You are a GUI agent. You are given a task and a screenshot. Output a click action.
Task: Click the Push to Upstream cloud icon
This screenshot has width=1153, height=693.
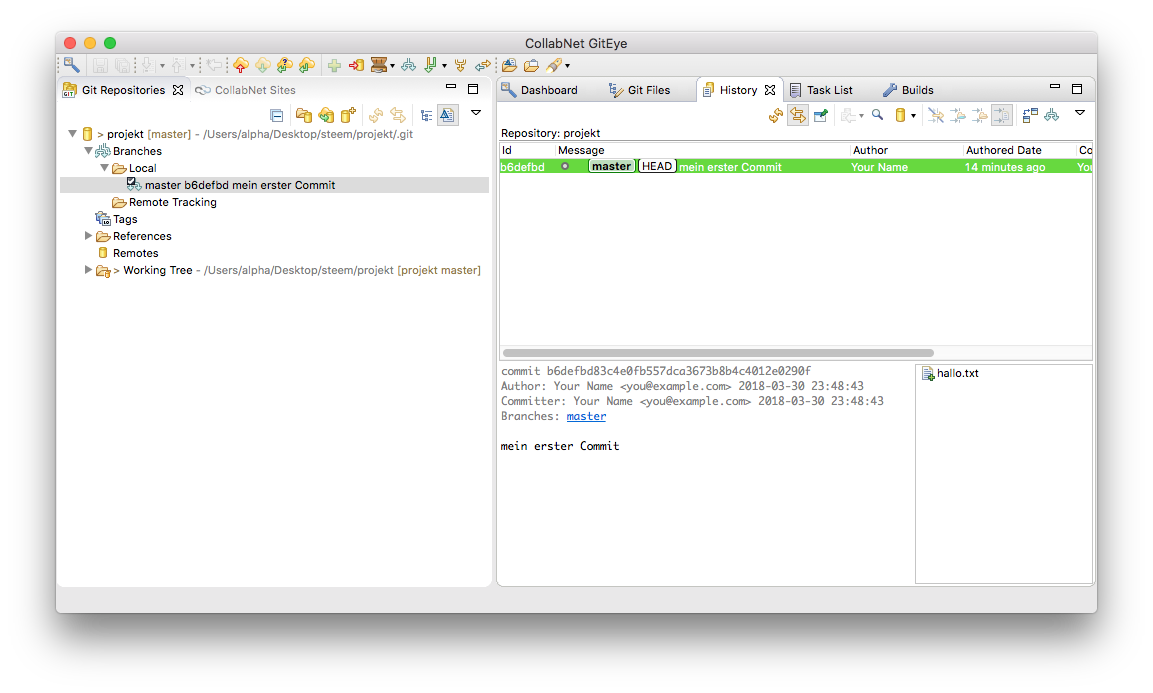240,65
